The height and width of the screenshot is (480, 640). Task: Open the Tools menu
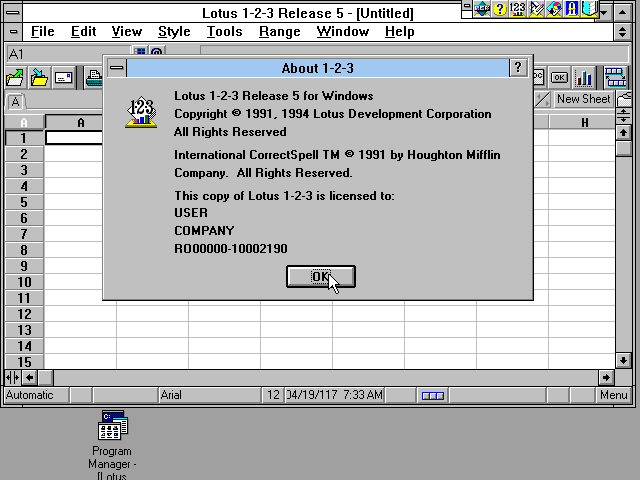(x=224, y=31)
